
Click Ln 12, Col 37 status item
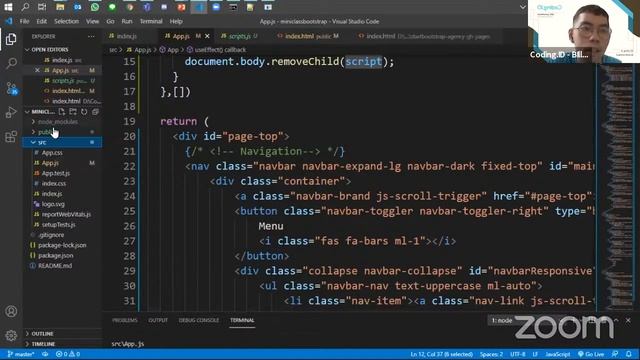click(442, 354)
